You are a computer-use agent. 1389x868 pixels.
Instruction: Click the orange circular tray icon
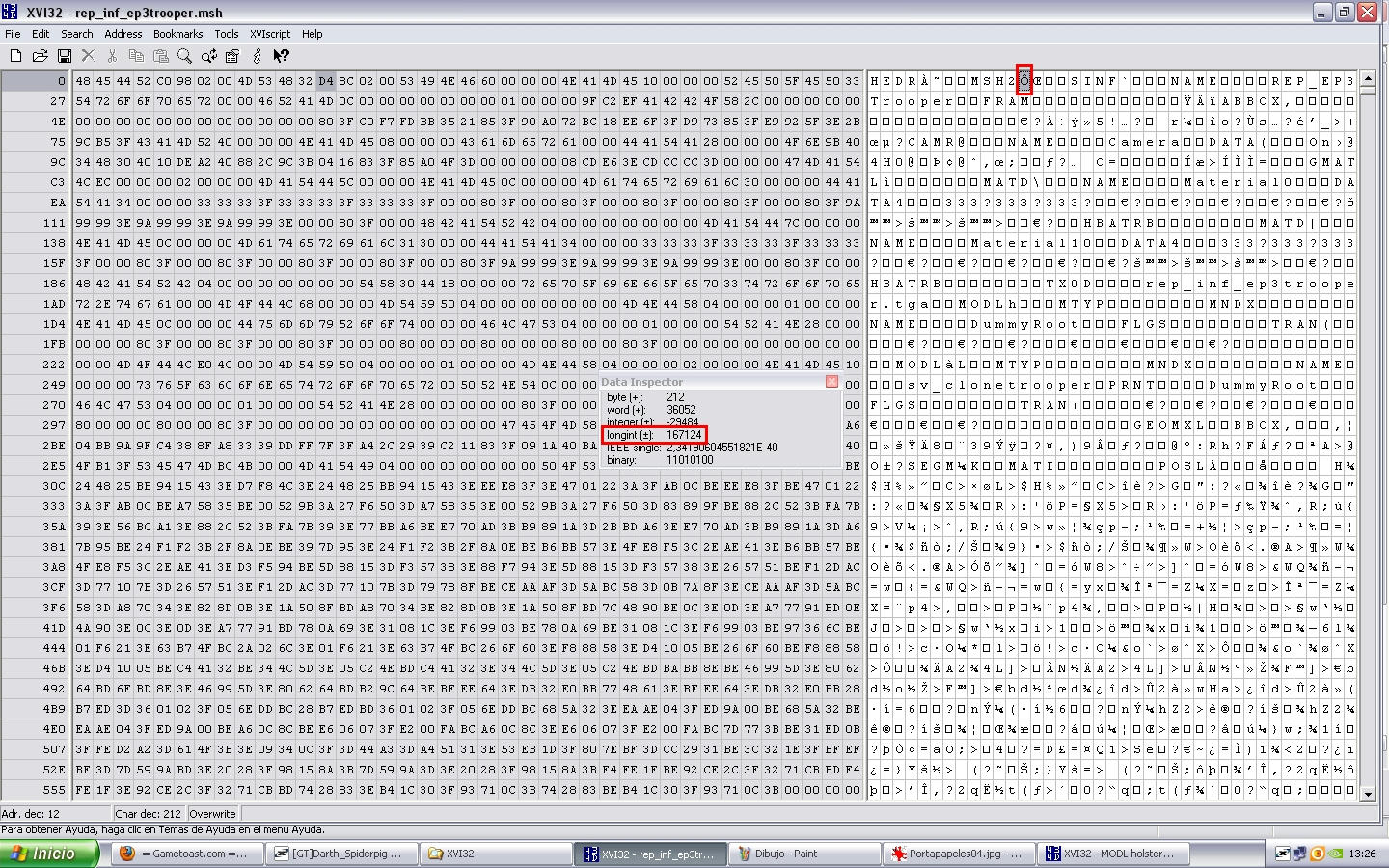(1317, 854)
